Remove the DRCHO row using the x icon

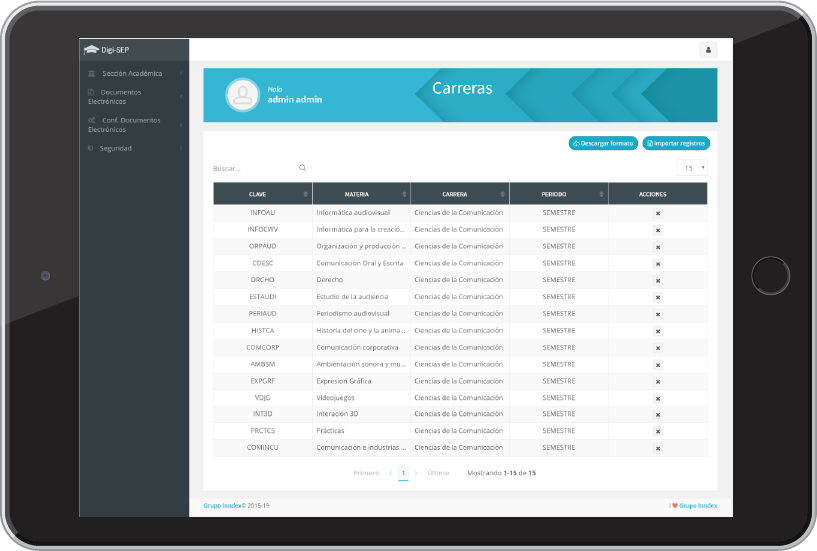[x=658, y=280]
